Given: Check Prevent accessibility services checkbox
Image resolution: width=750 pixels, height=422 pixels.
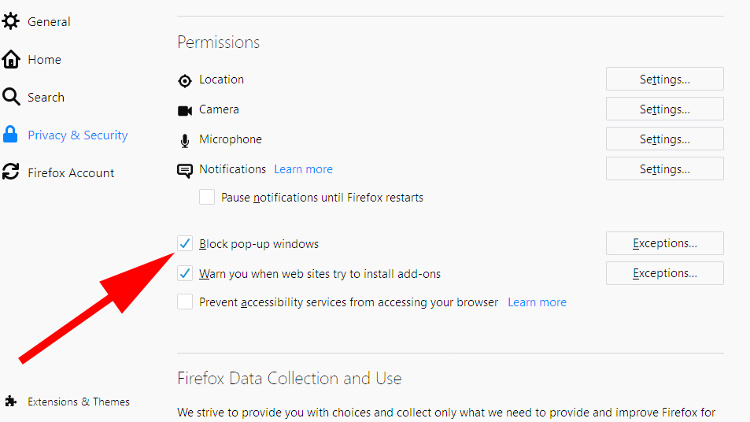Looking at the screenshot, I should [185, 302].
